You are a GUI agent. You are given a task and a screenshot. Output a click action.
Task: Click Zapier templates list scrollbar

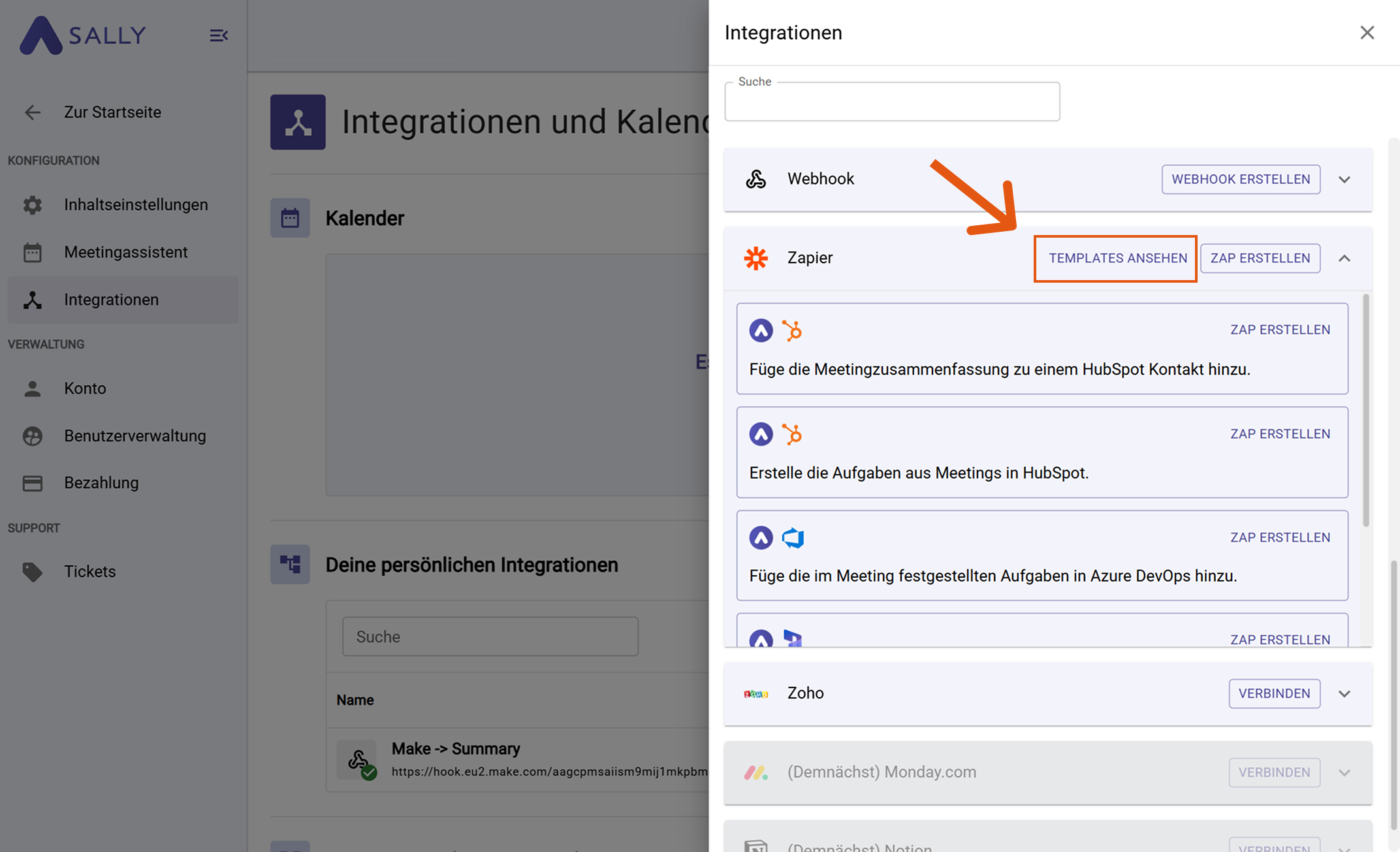point(1365,411)
